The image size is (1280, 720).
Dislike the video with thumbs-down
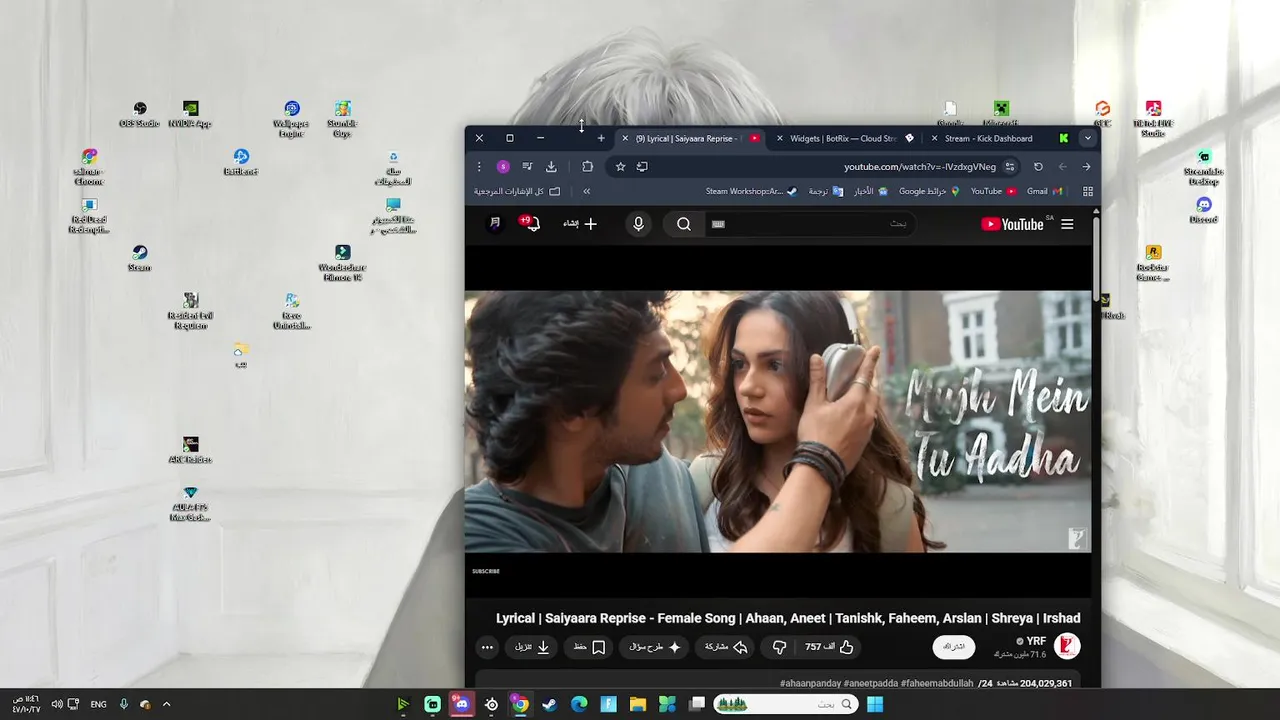(779, 647)
